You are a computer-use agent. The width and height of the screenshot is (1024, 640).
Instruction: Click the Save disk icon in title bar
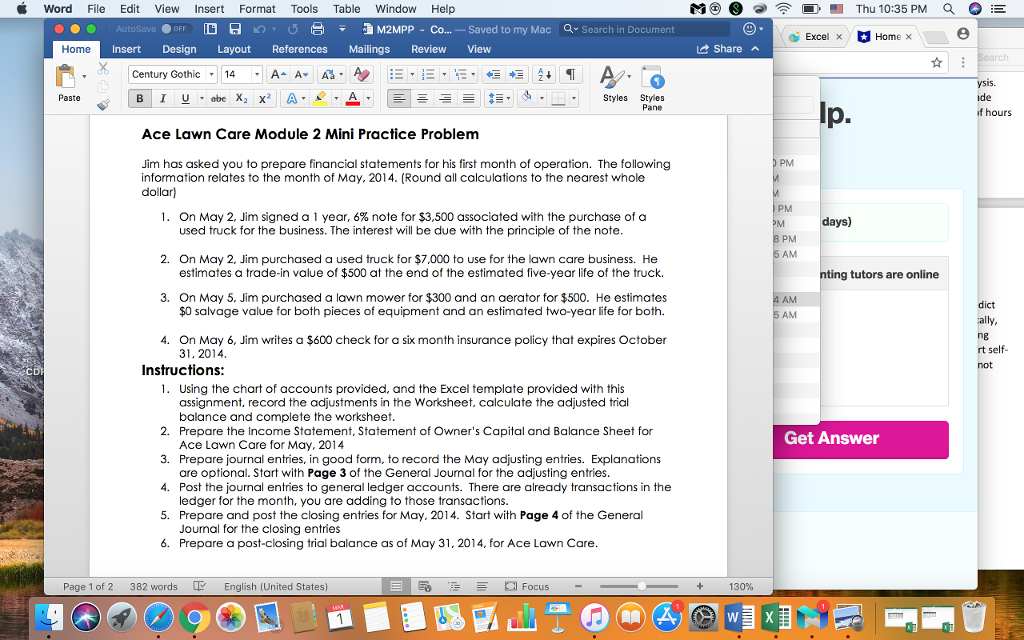click(x=235, y=29)
